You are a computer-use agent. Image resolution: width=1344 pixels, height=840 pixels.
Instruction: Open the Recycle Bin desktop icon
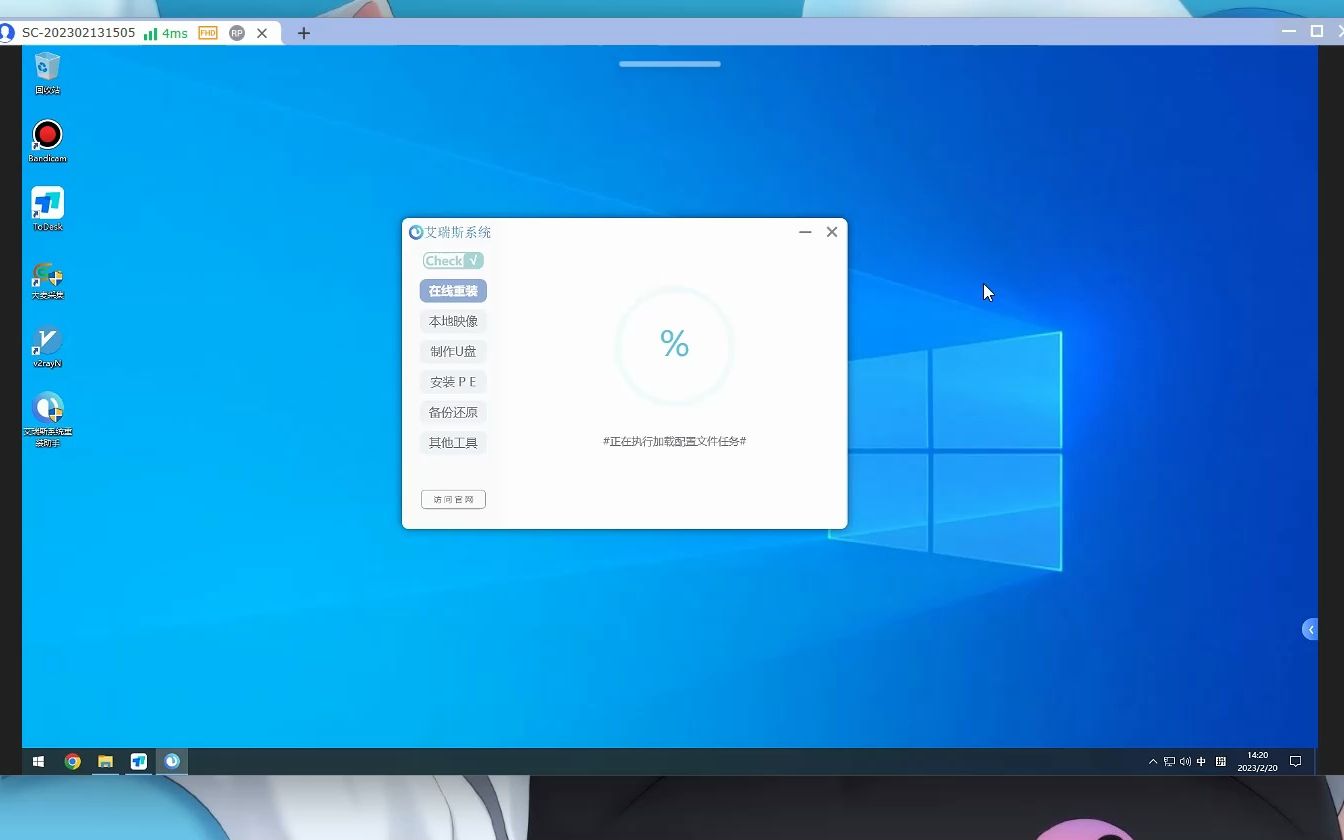[x=47, y=74]
